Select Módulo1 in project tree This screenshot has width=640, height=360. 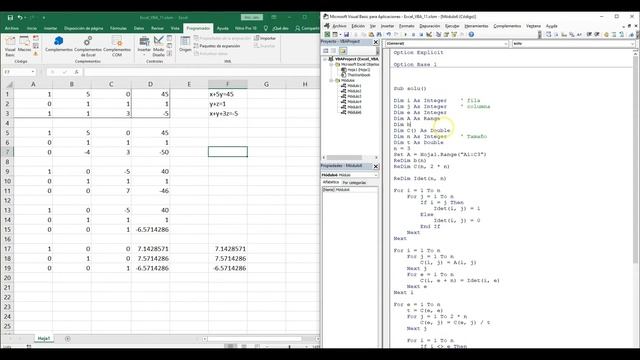351,86
